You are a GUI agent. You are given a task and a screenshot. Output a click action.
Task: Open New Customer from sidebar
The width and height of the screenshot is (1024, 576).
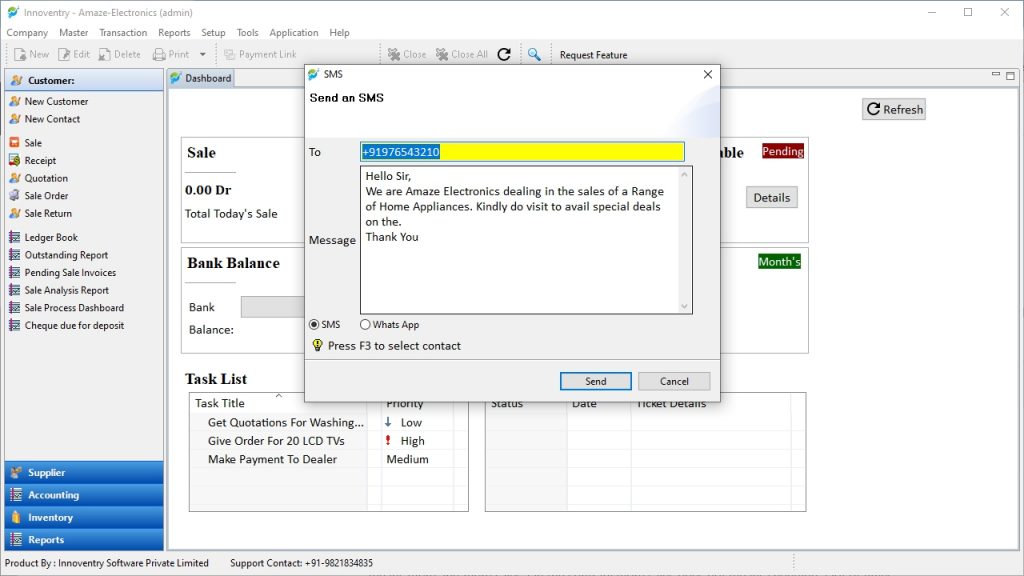(56, 101)
